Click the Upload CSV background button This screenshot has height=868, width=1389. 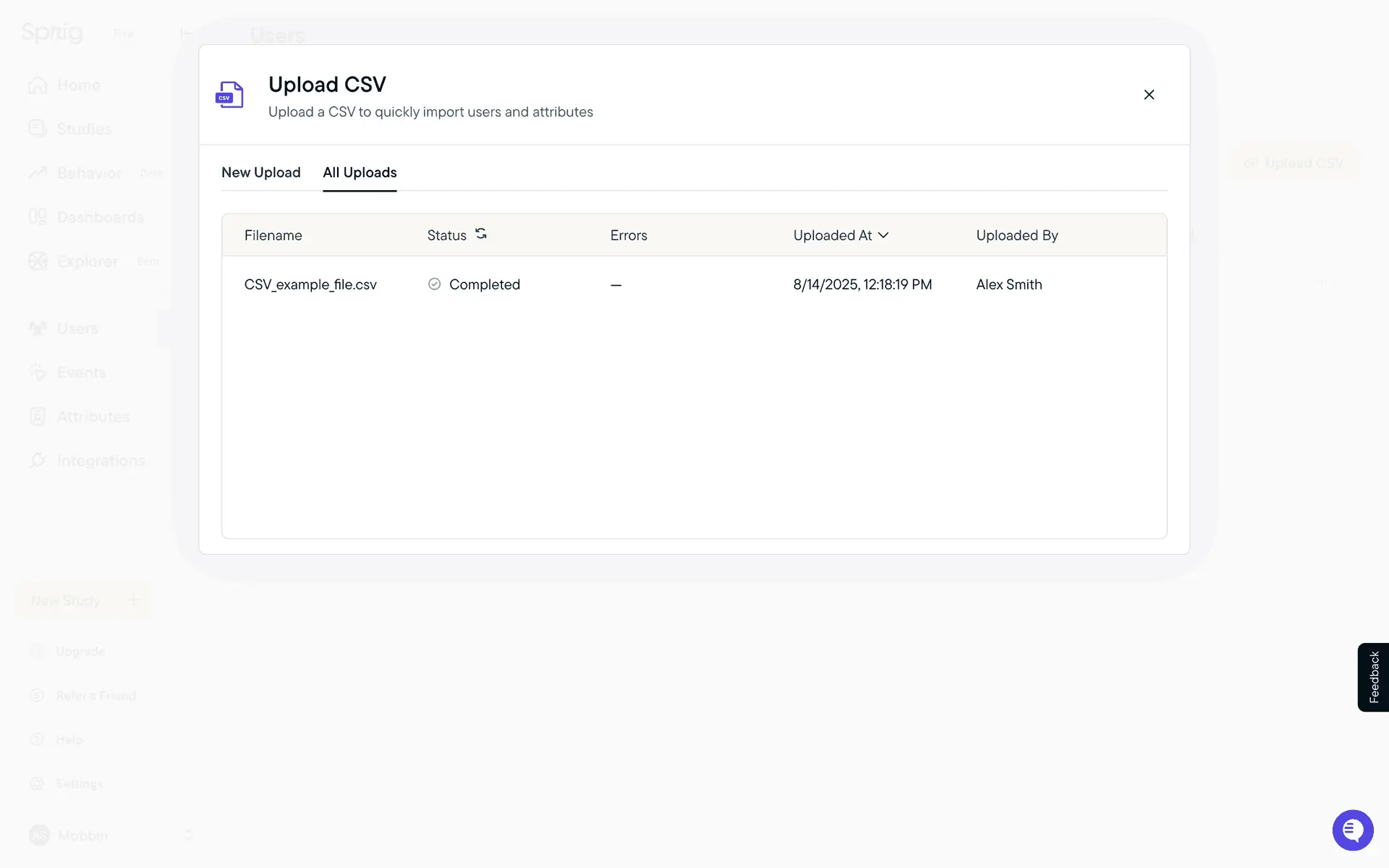[1294, 163]
